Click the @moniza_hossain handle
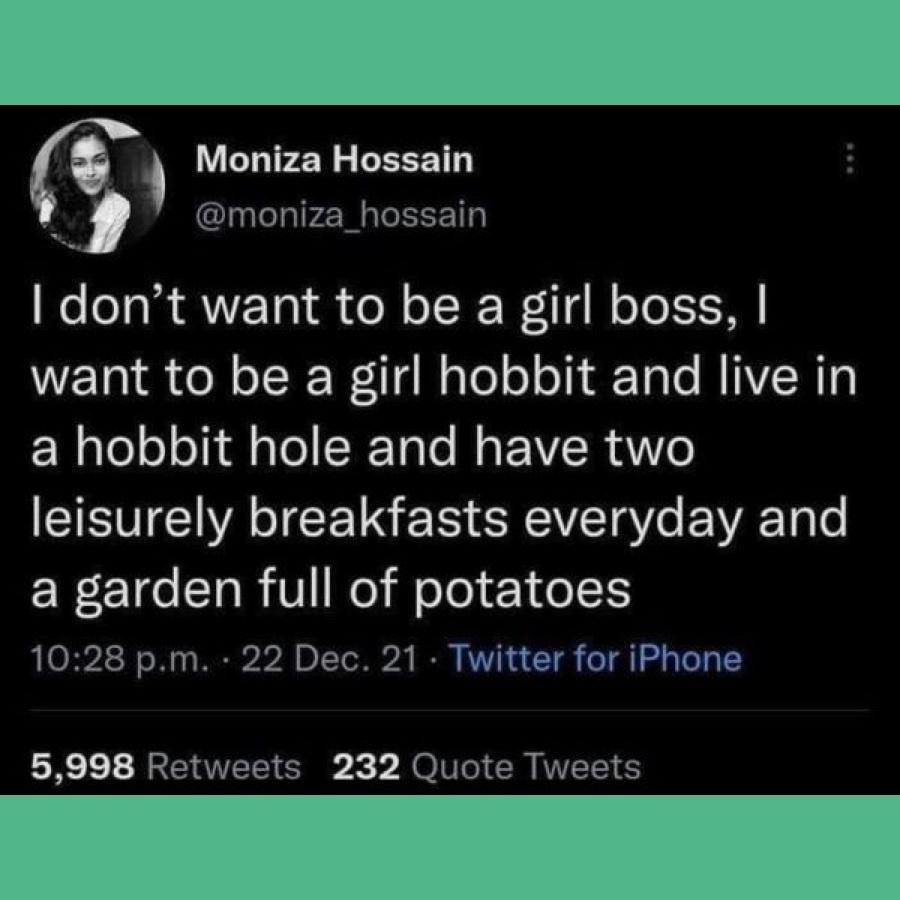The height and width of the screenshot is (900, 900). (341, 214)
